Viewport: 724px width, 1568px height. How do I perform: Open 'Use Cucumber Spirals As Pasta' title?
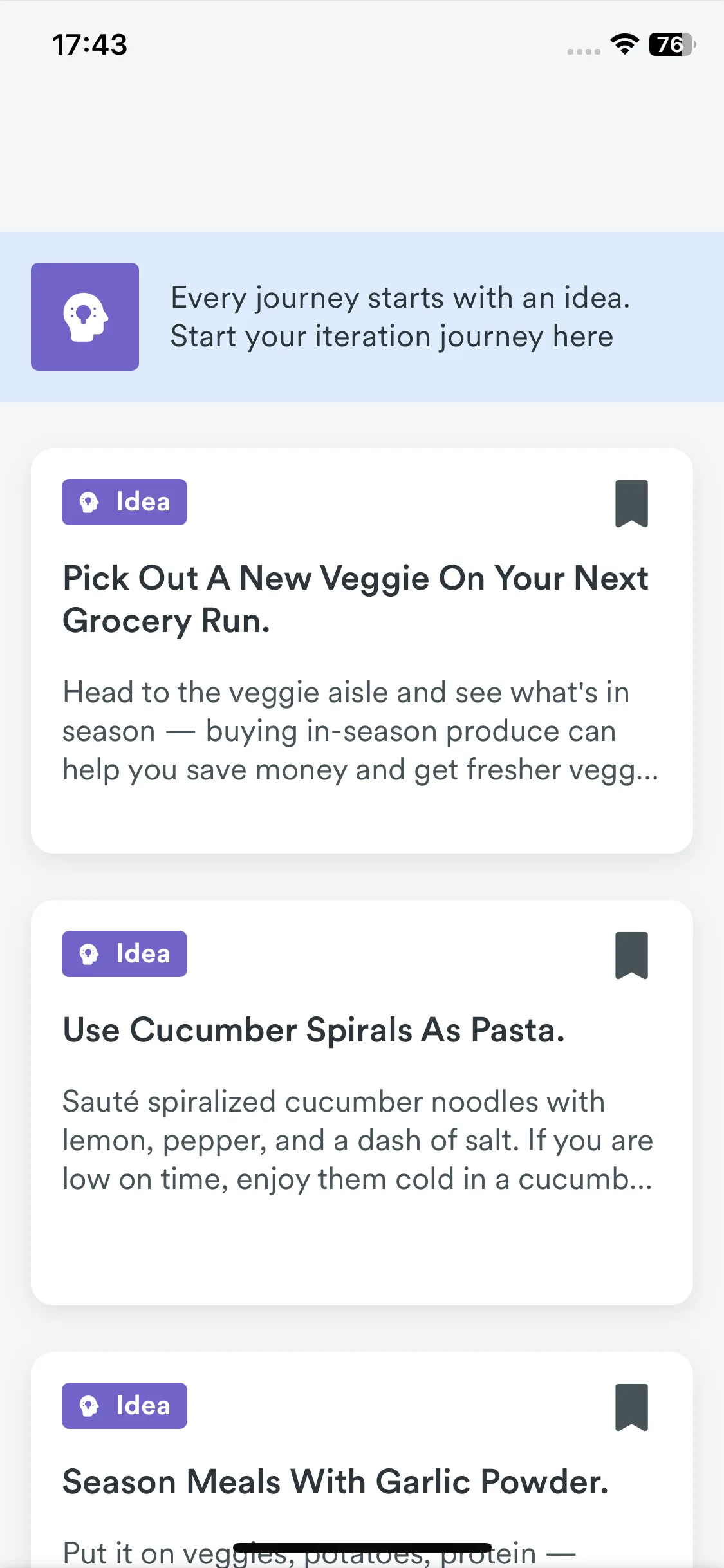(313, 1030)
